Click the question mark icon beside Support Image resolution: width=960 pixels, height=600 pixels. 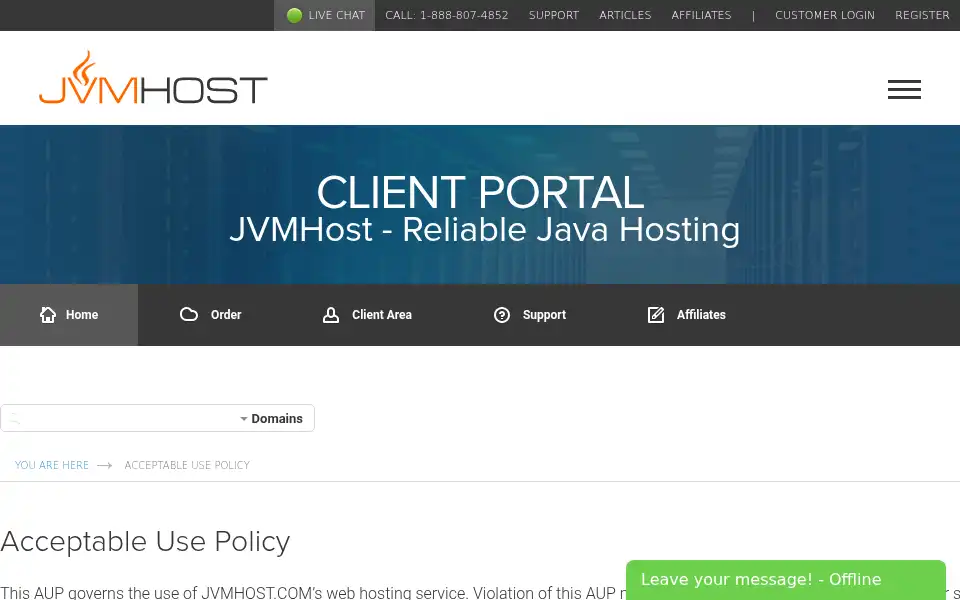501,315
